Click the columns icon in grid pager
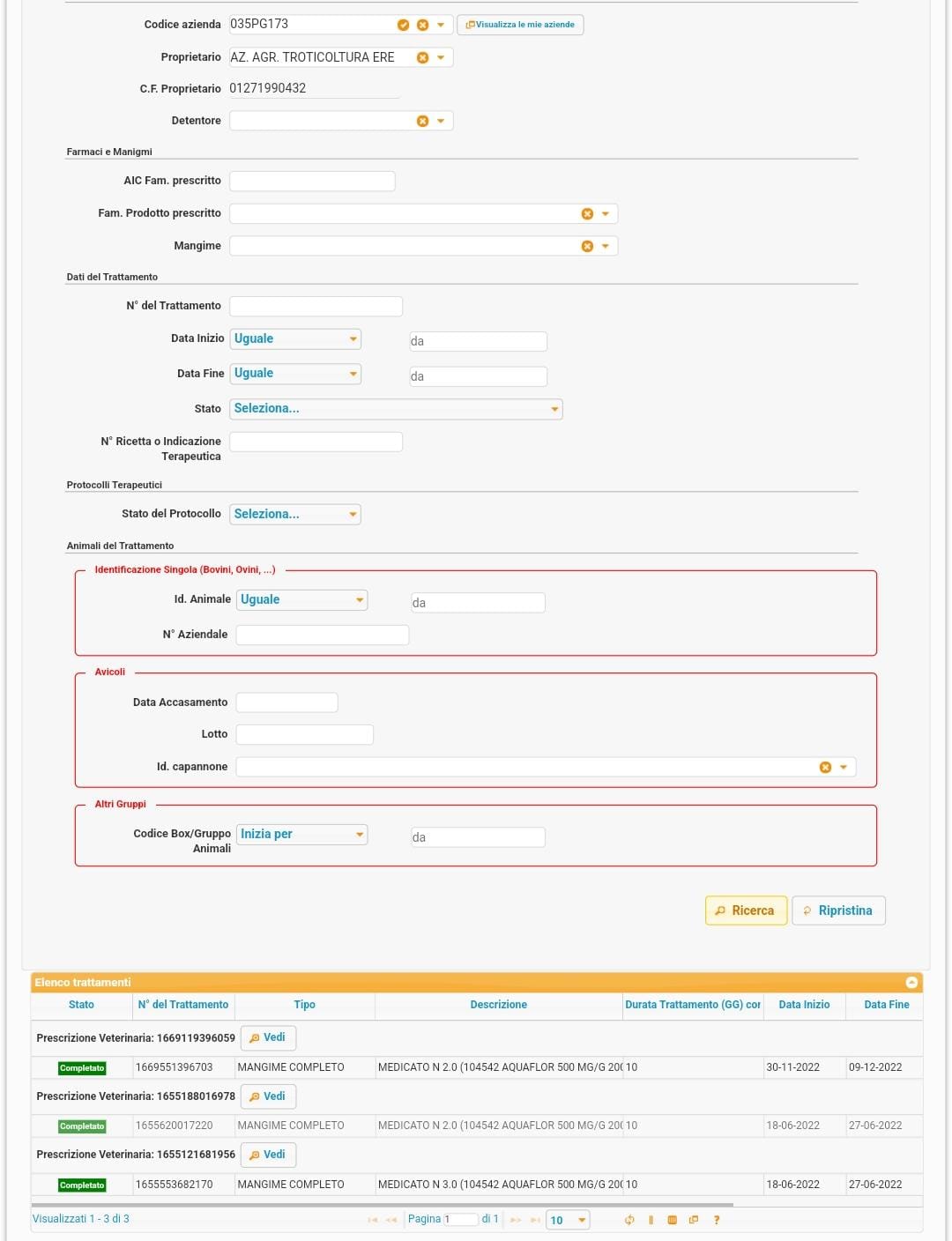Screen dimensions: 952x1241 [651, 1220]
